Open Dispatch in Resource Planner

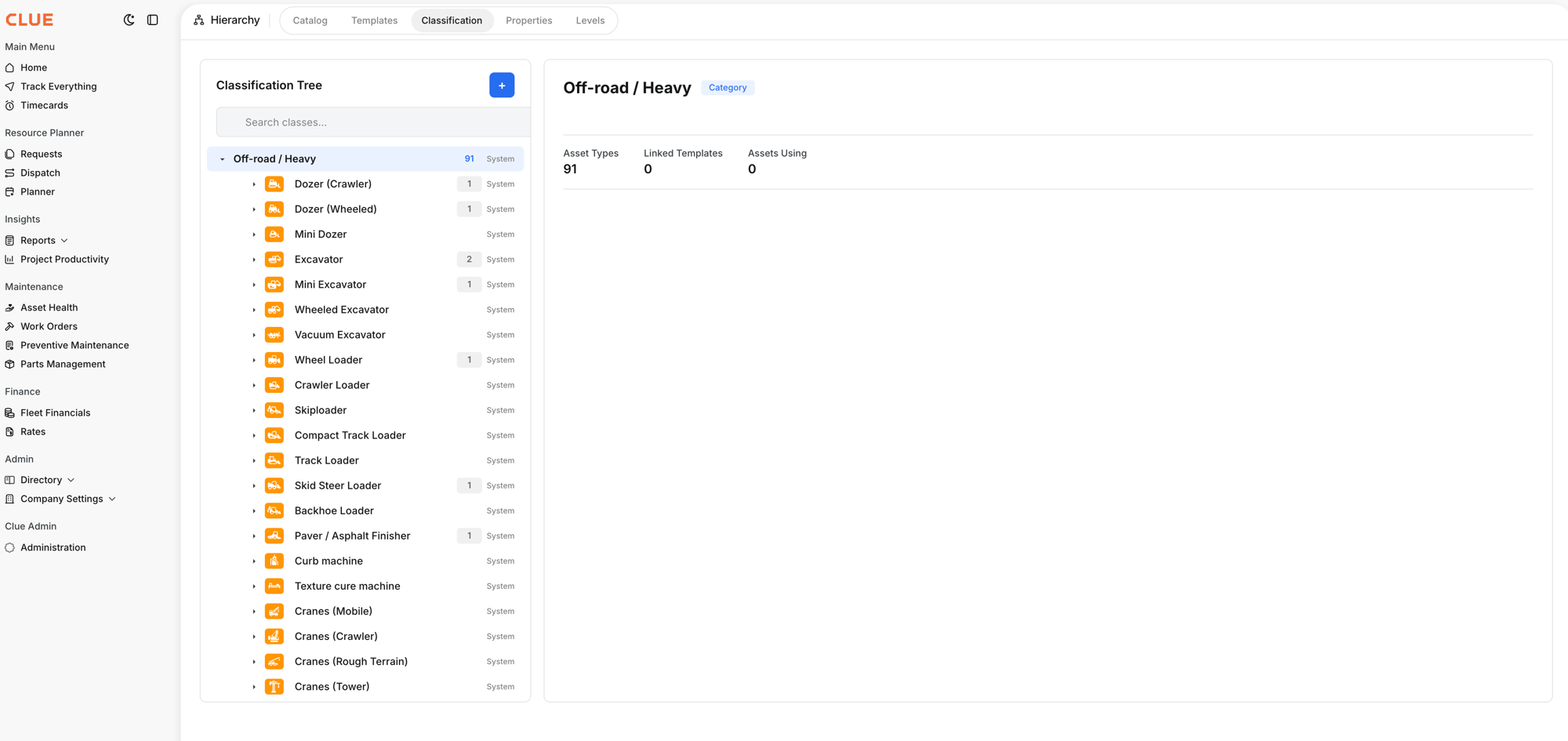tap(40, 173)
